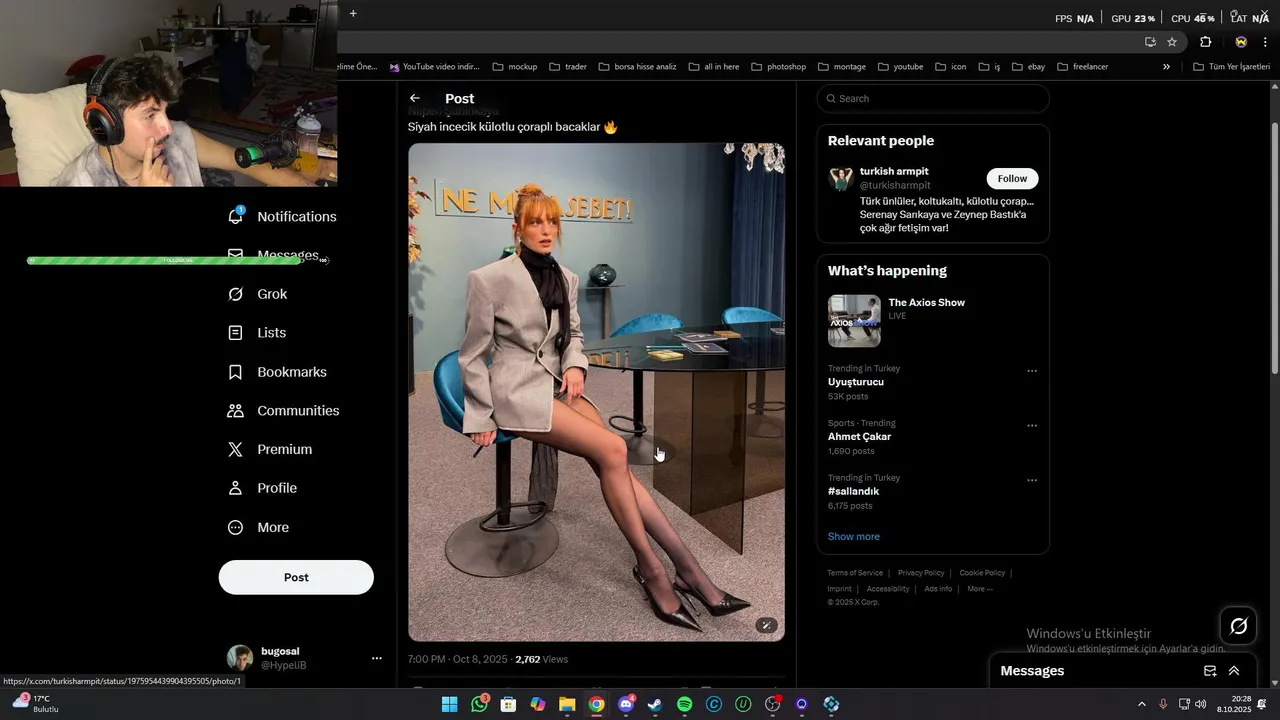
Task: Go to your Profile page
Action: point(263,488)
